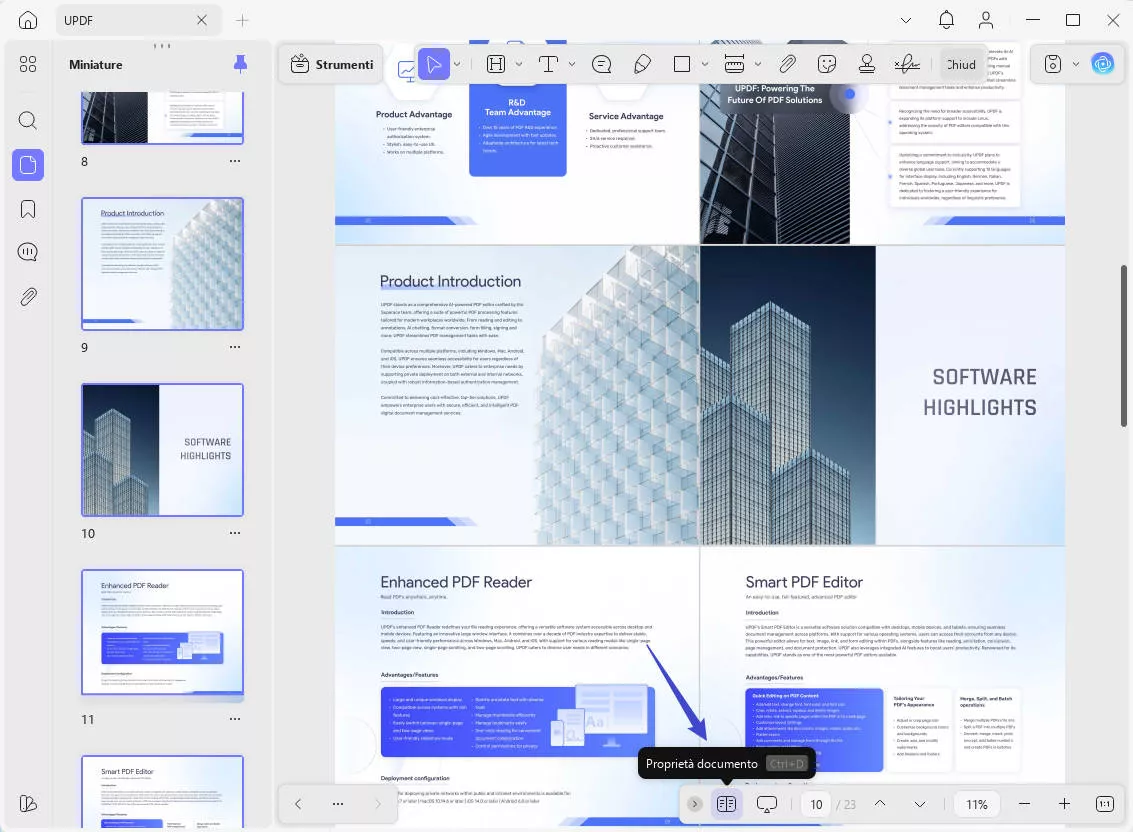Go to the next page with down chevron
1133x832 pixels.
[920, 804]
